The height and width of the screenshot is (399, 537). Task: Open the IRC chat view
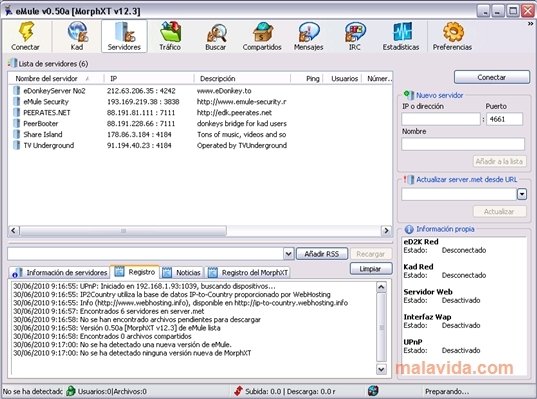355,36
